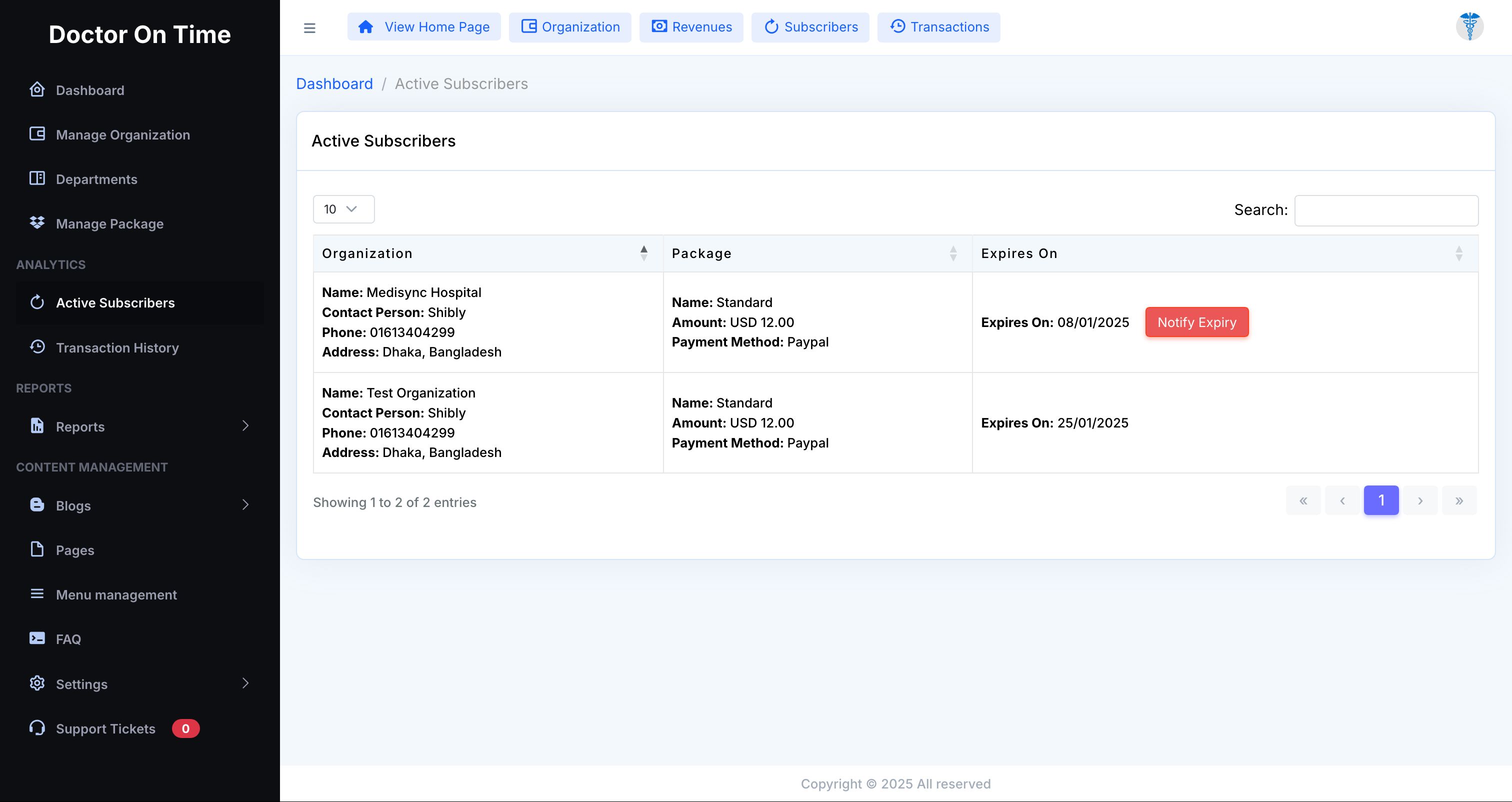The image size is (1512, 802).
Task: Sort table by Expires On column arrows
Action: (1459, 253)
